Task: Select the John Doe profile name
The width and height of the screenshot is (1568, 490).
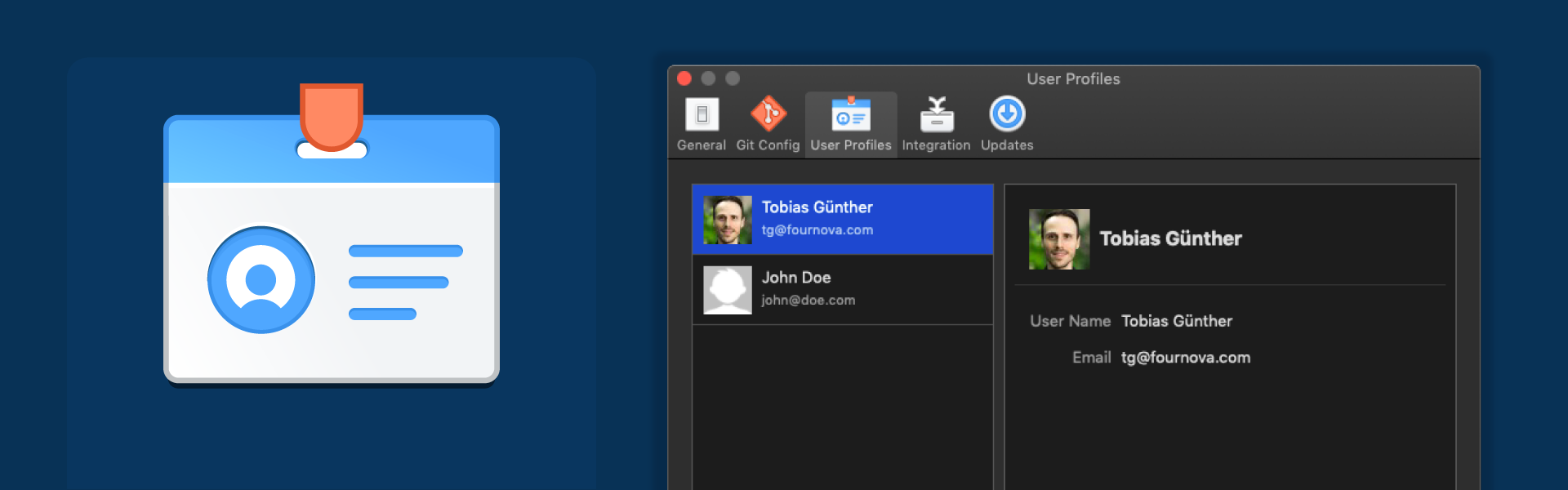Action: tap(796, 278)
